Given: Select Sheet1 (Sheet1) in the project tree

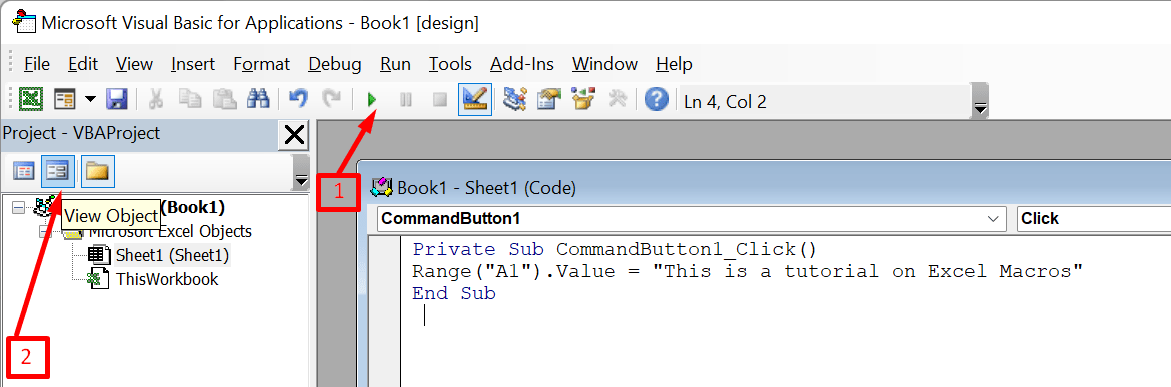Looking at the screenshot, I should 172,256.
